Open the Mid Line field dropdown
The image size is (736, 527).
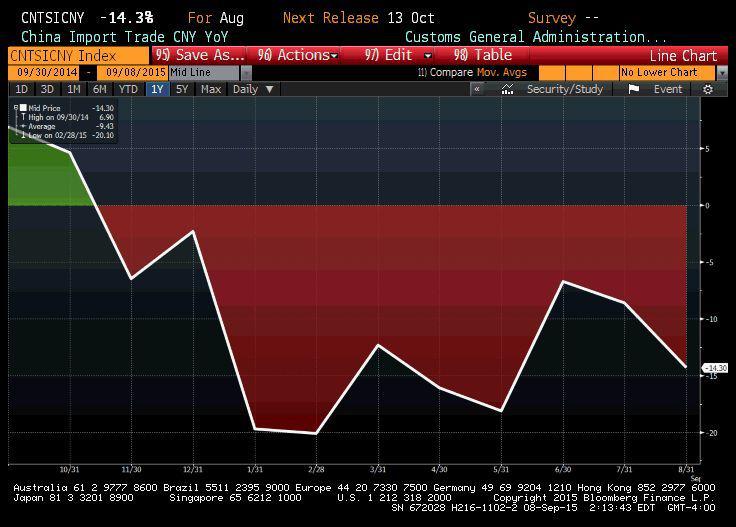(244, 73)
